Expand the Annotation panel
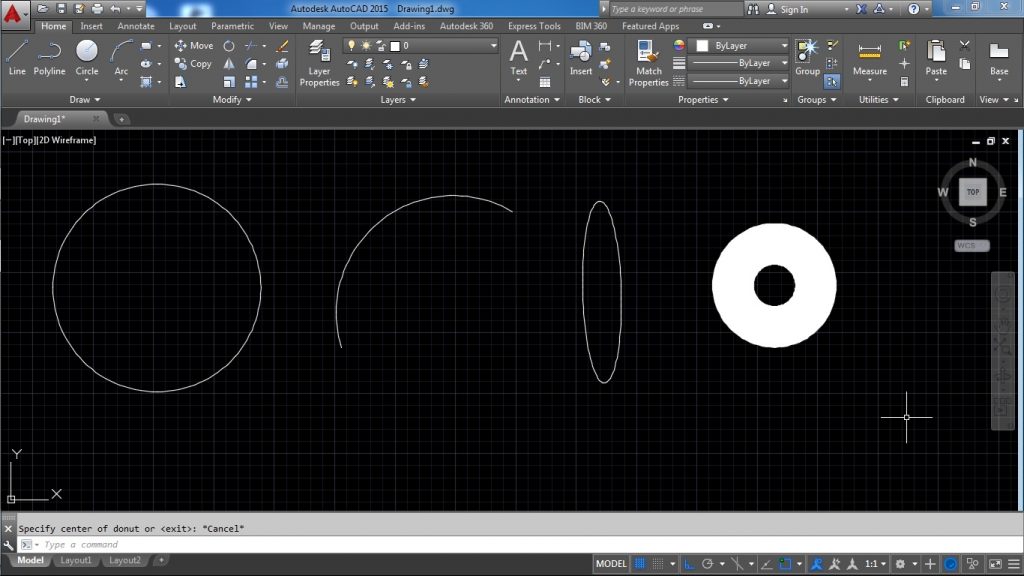Viewport: 1024px width, 576px height. [532, 100]
